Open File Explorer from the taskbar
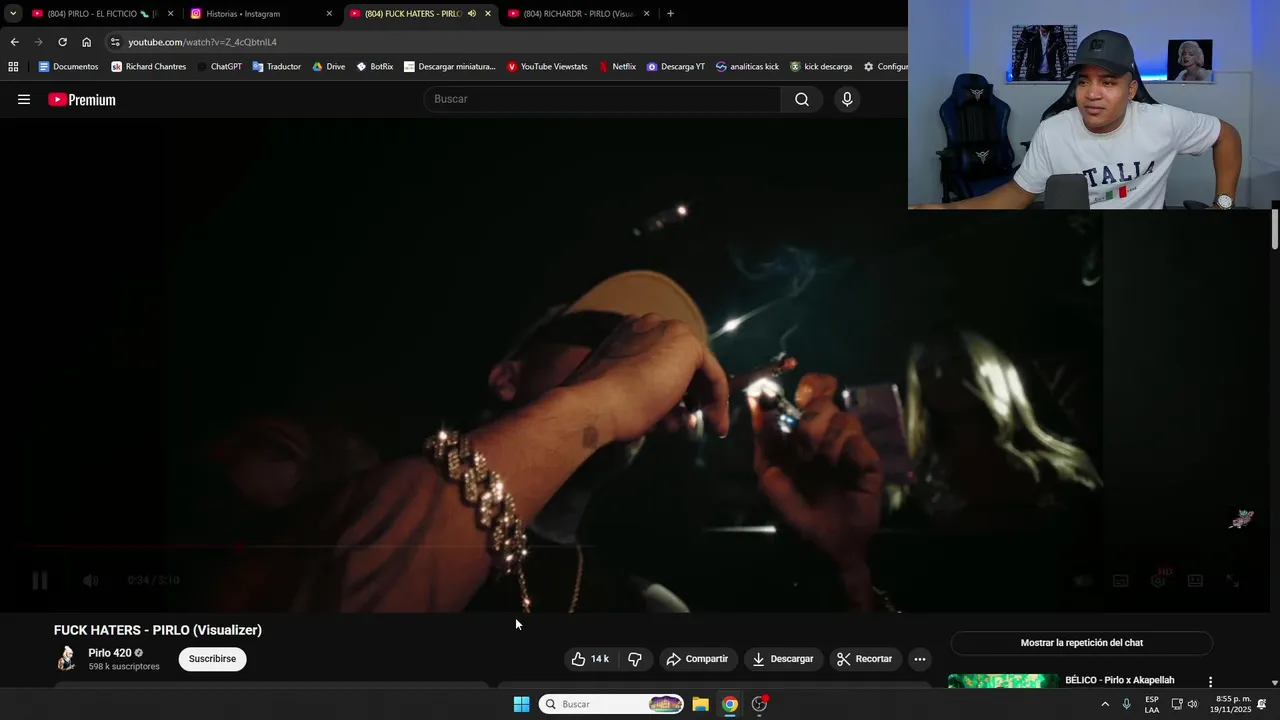 click(700, 704)
